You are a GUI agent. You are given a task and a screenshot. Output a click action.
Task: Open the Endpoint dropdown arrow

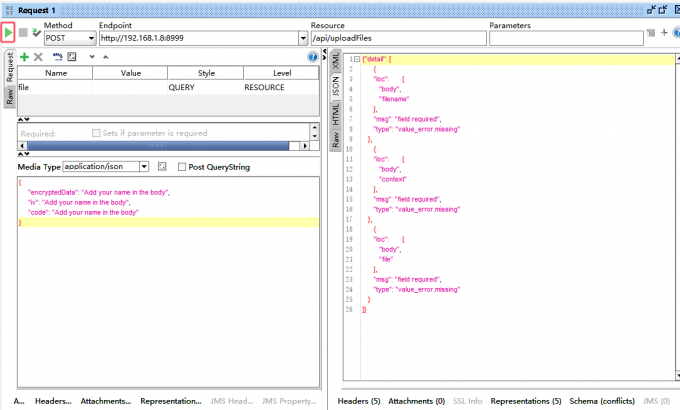[303, 38]
